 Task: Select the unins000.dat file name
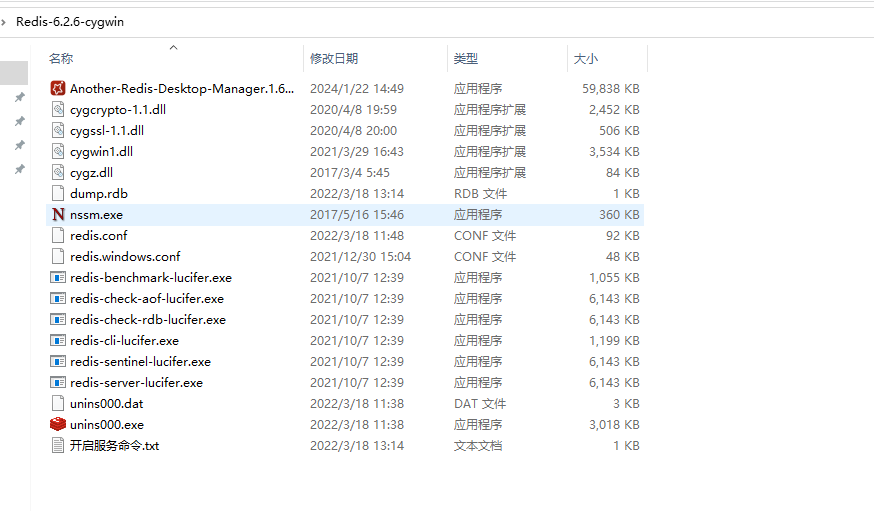tap(106, 403)
